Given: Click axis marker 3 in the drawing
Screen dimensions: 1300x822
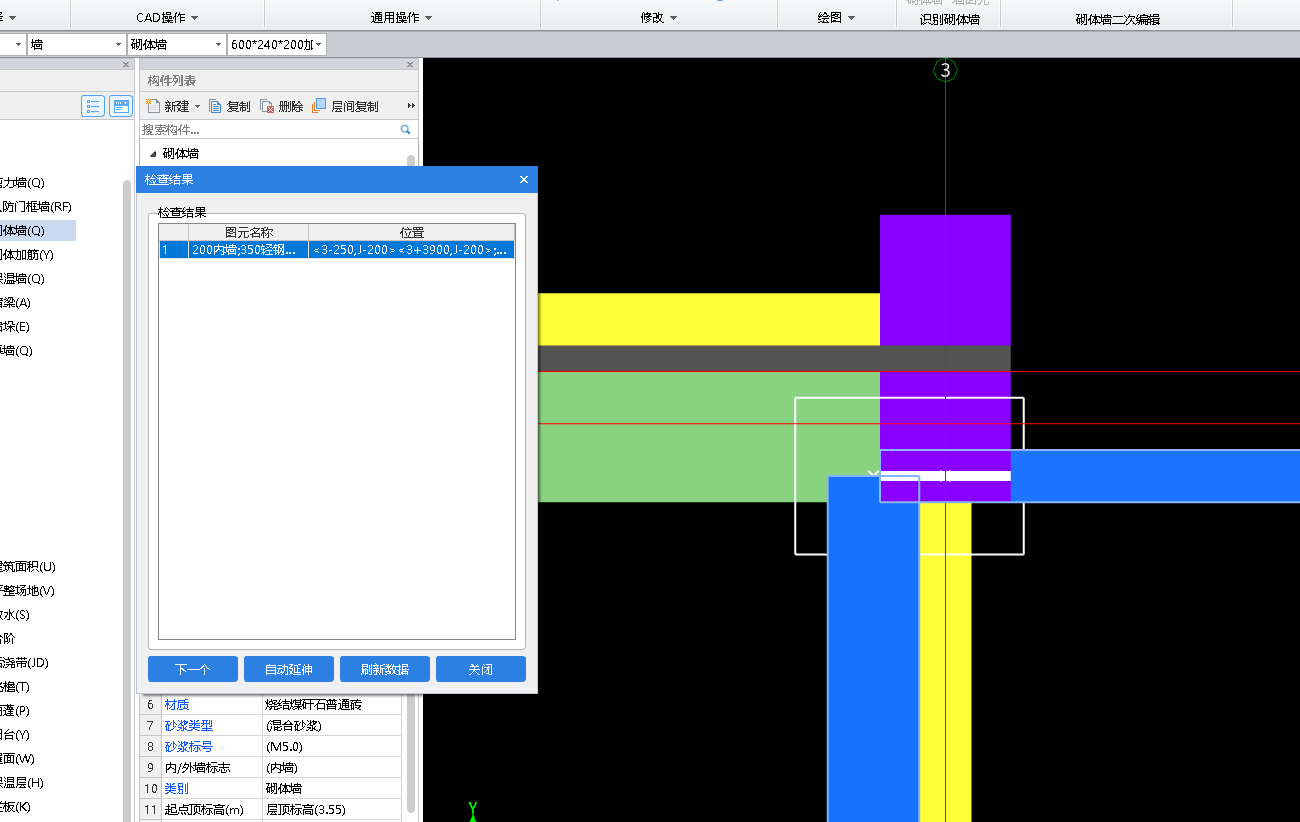Looking at the screenshot, I should pos(945,70).
